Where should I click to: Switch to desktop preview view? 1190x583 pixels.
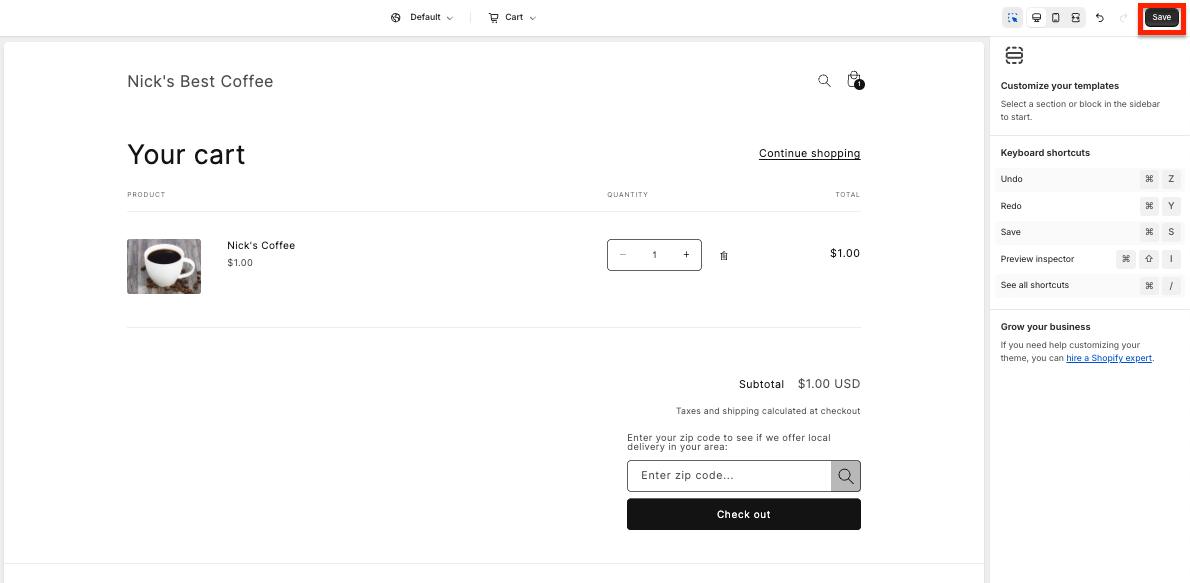[1036, 17]
